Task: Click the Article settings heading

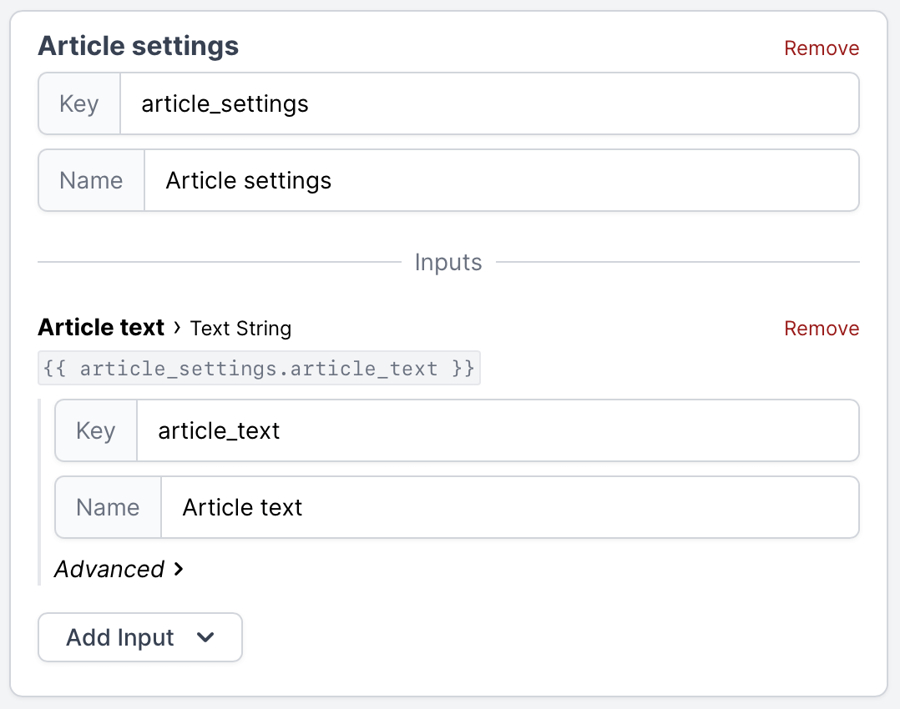Action: pyautogui.click(x=138, y=45)
